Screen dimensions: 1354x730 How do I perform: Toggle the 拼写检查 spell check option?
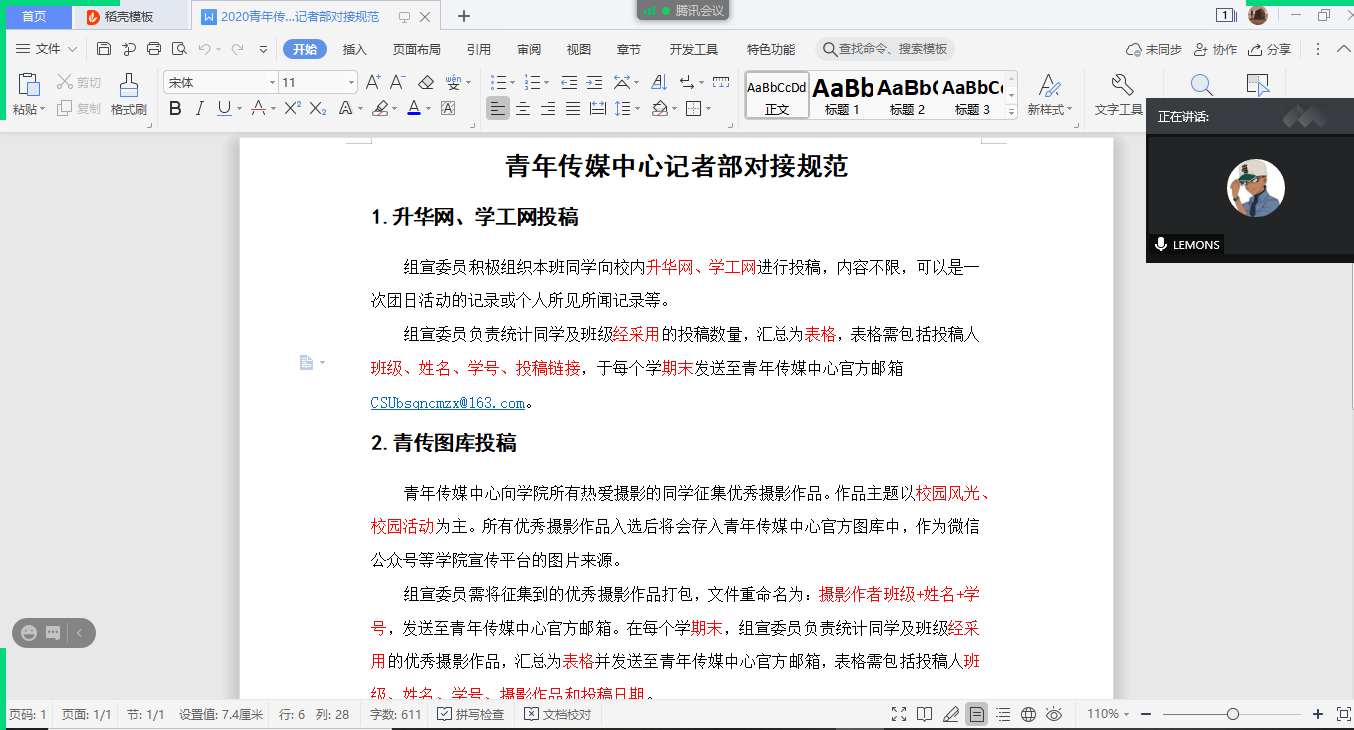(x=470, y=714)
